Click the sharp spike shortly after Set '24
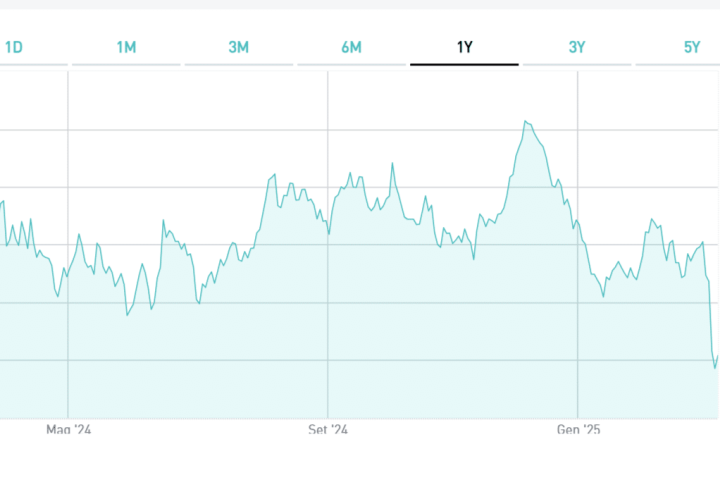The height and width of the screenshot is (480, 720). (392, 163)
